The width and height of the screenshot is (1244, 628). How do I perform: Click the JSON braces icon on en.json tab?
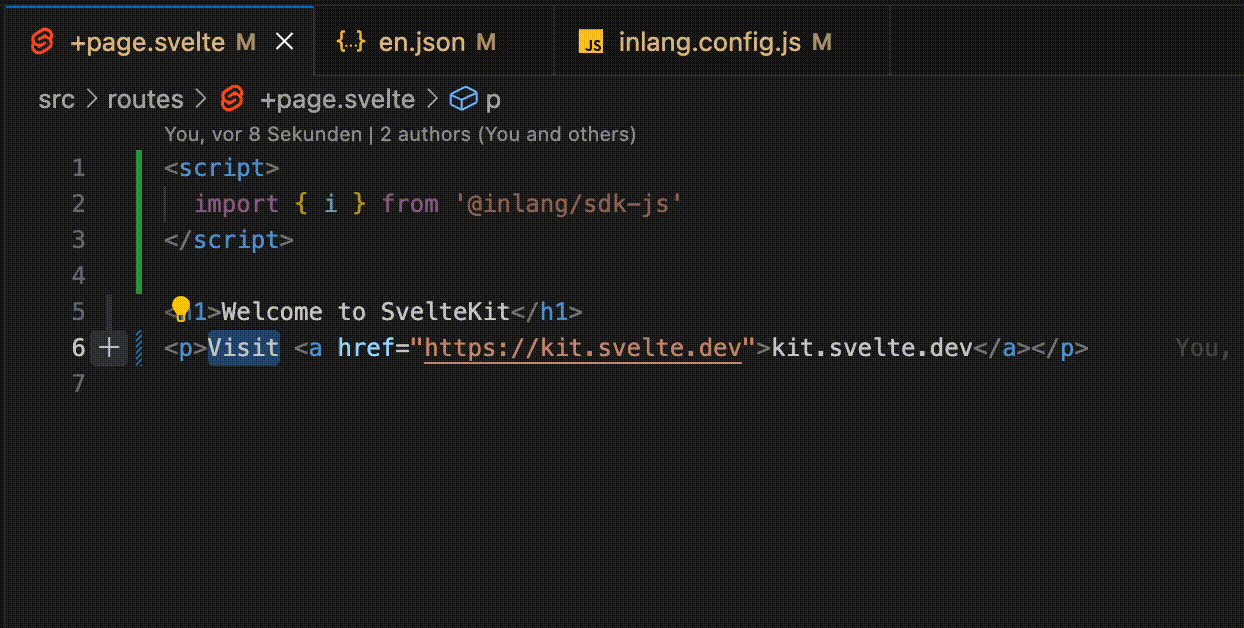coord(350,42)
